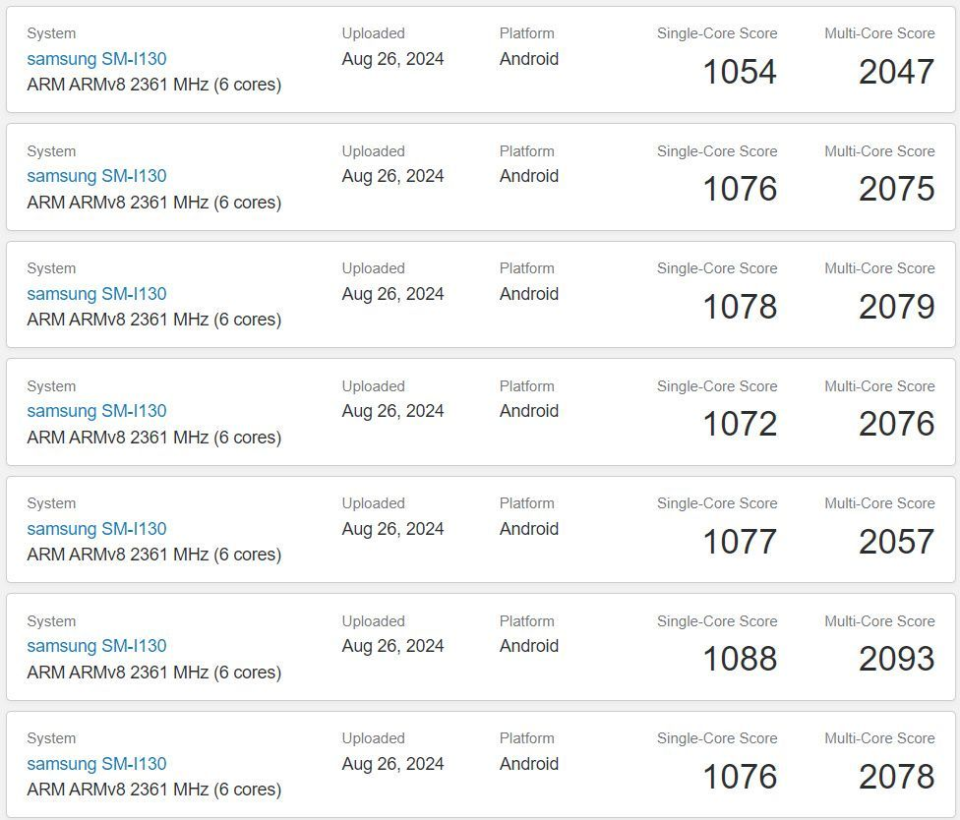Open samsung SM-I130 entry with single-core 1072
This screenshot has height=820, width=960.
click(96, 411)
